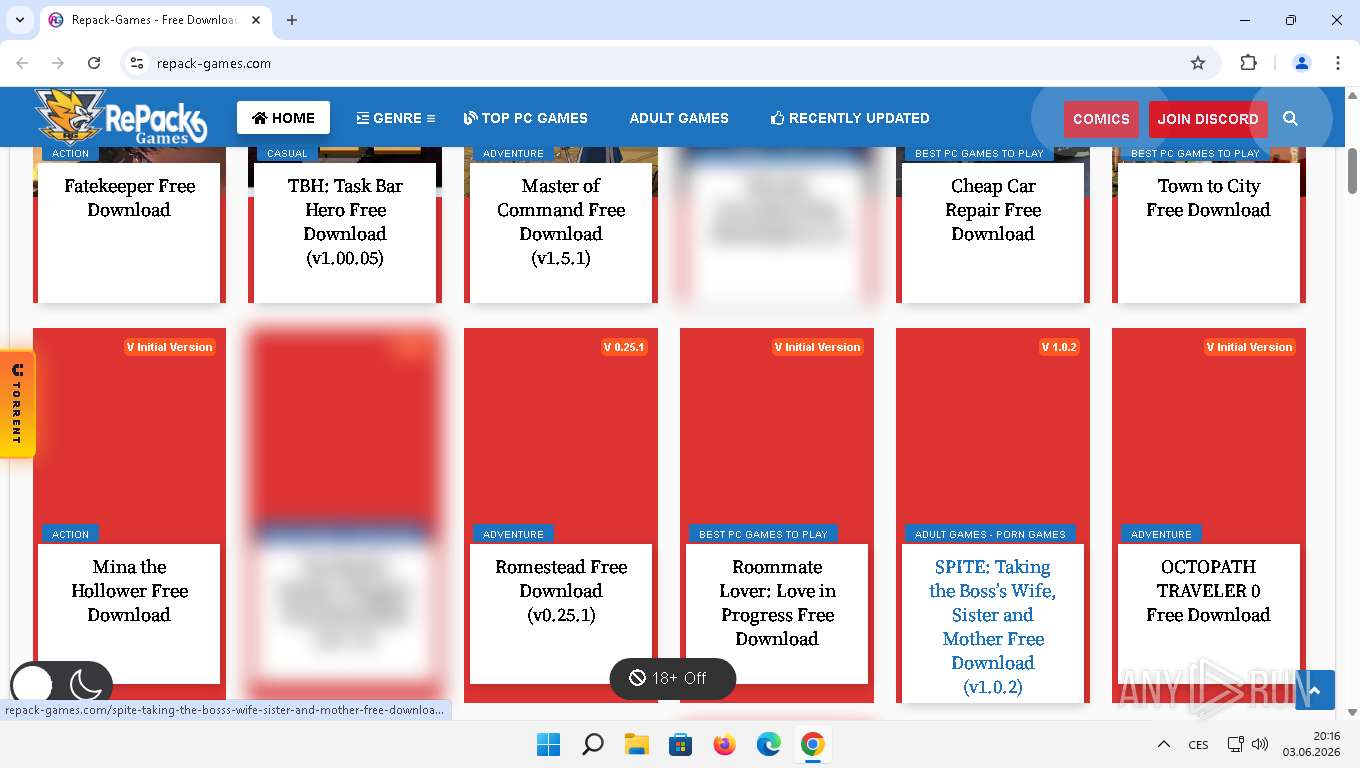Image resolution: width=1360 pixels, height=768 pixels.
Task: Open the tab search dropdown arrow
Action: coord(19,20)
